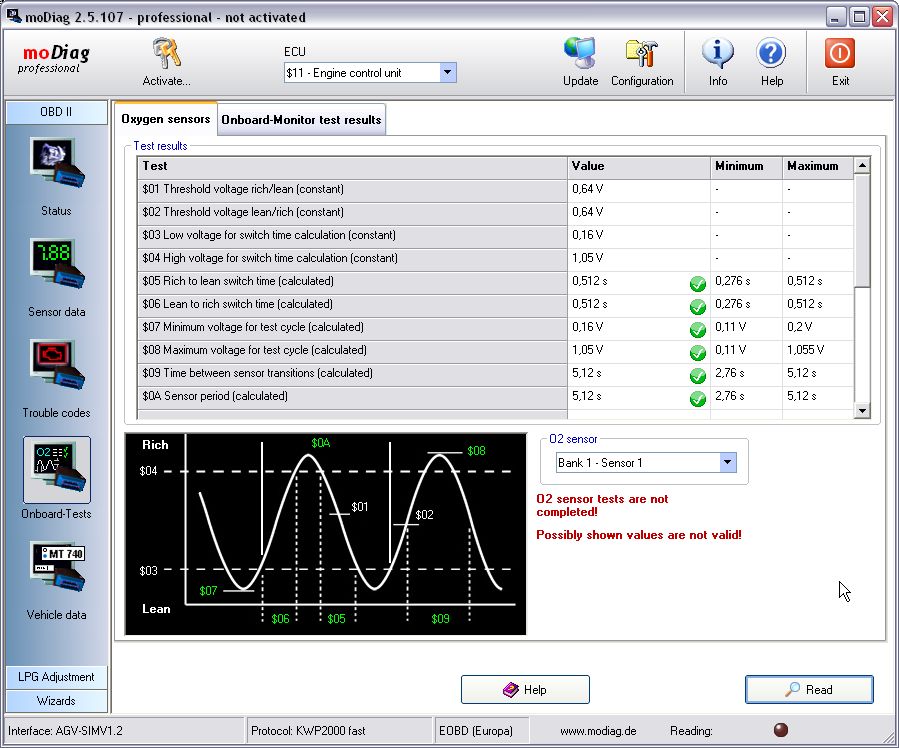This screenshot has height=748, width=899.
Task: Expand the Wizards sidebar section
Action: point(56,701)
